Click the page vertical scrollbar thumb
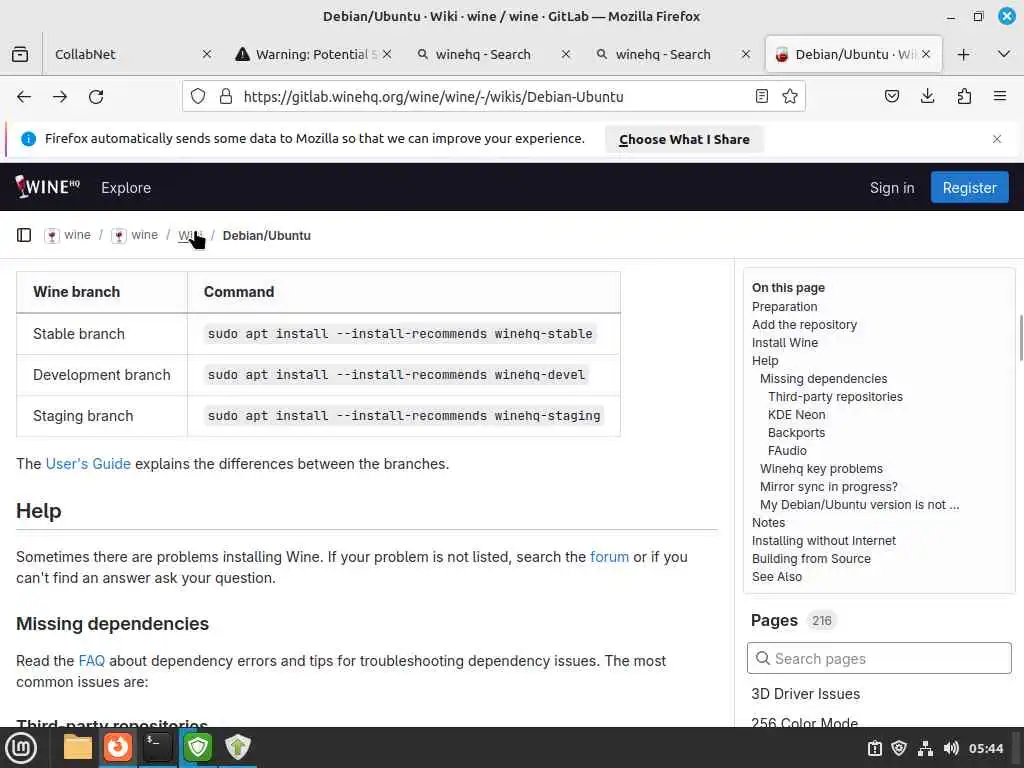Viewport: 1024px width, 768px height. pyautogui.click(x=1021, y=338)
